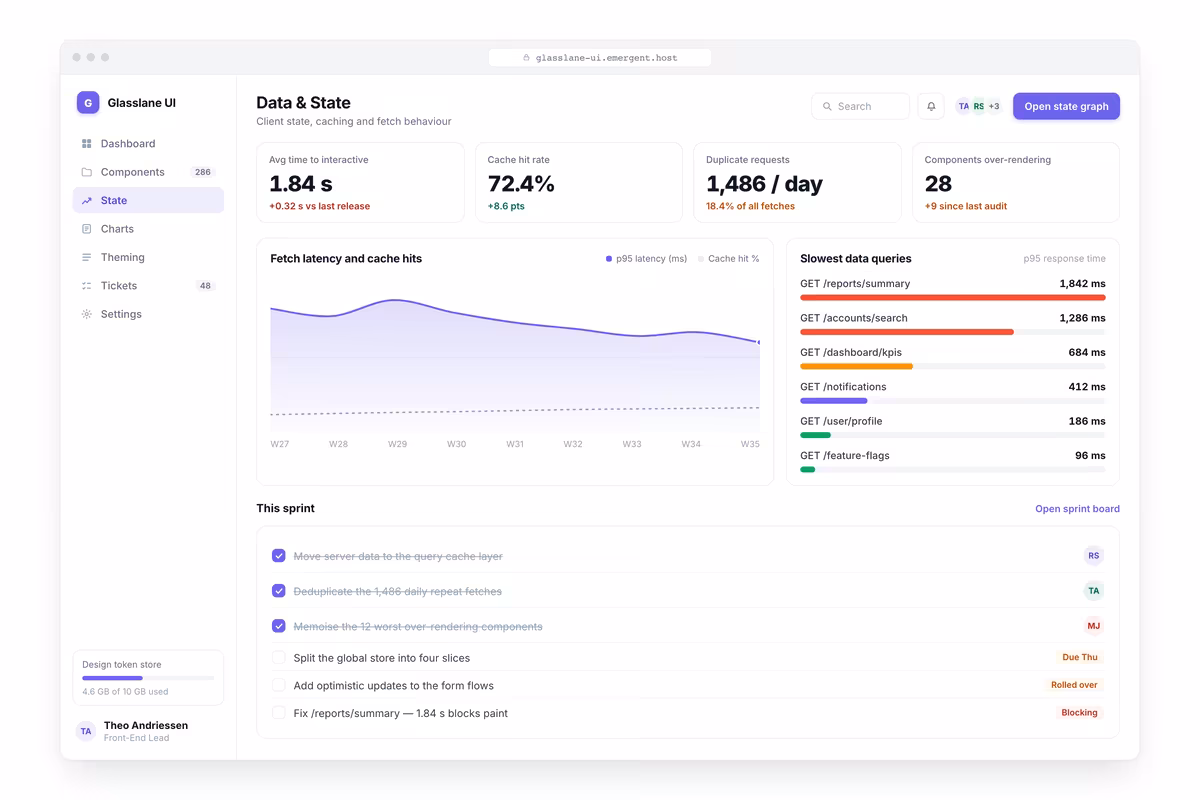Click the TA assignee avatar on deduplicate task

(x=1094, y=591)
